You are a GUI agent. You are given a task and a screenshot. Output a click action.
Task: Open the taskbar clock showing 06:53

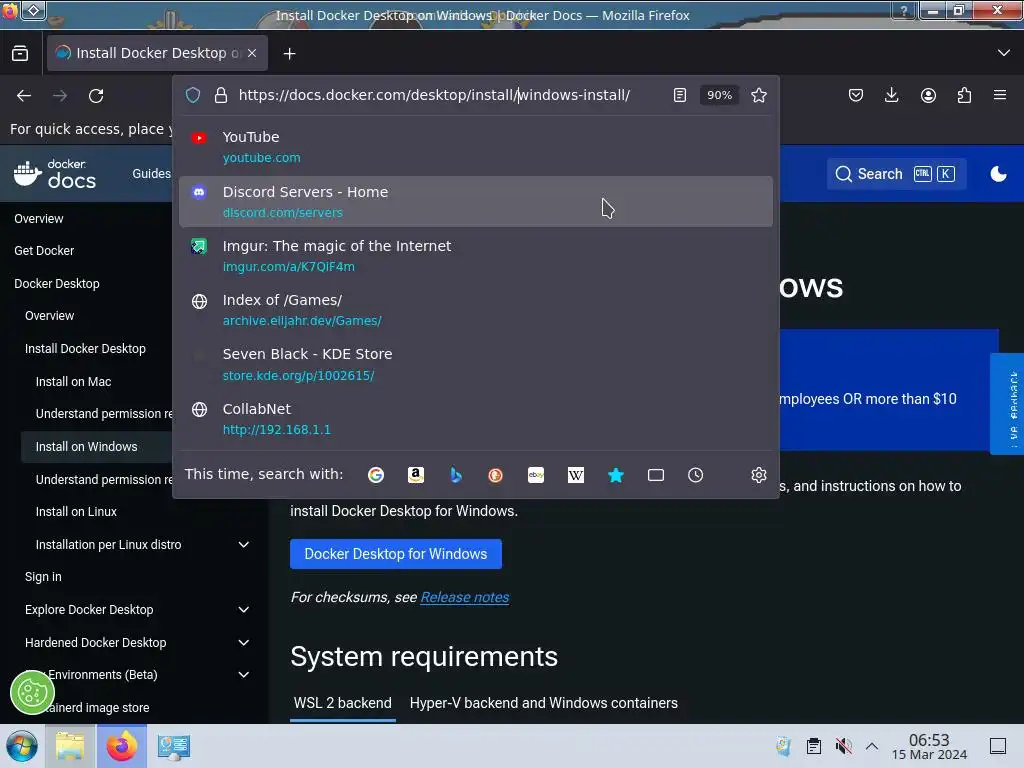coord(929,746)
